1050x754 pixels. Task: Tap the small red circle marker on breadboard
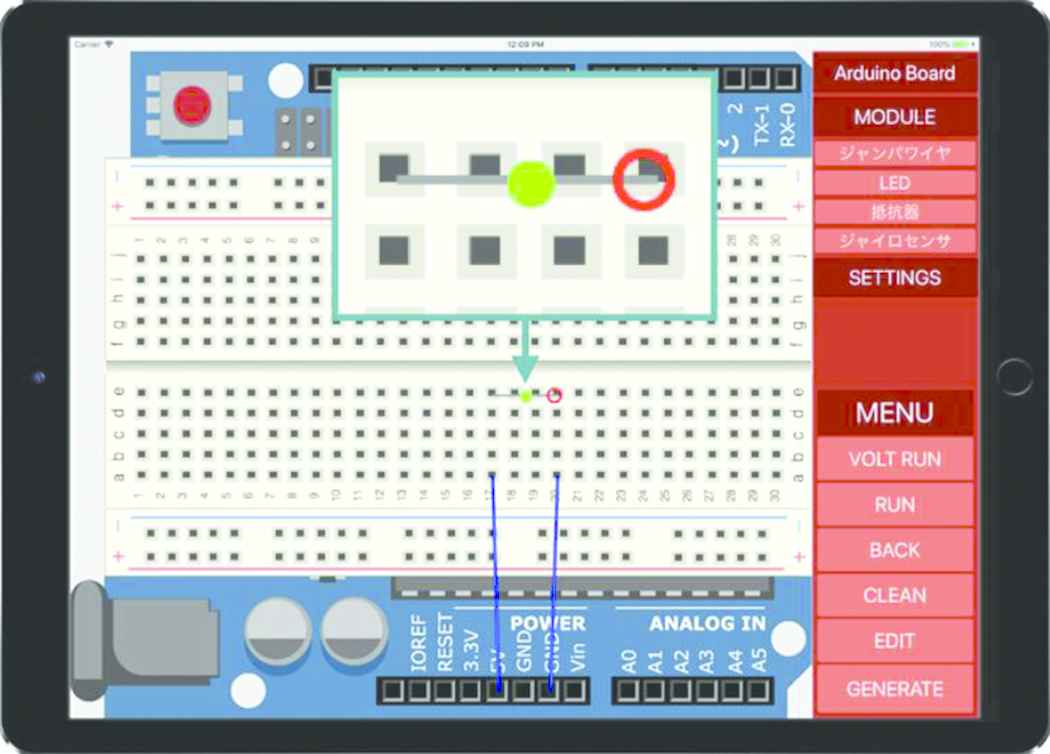554,395
